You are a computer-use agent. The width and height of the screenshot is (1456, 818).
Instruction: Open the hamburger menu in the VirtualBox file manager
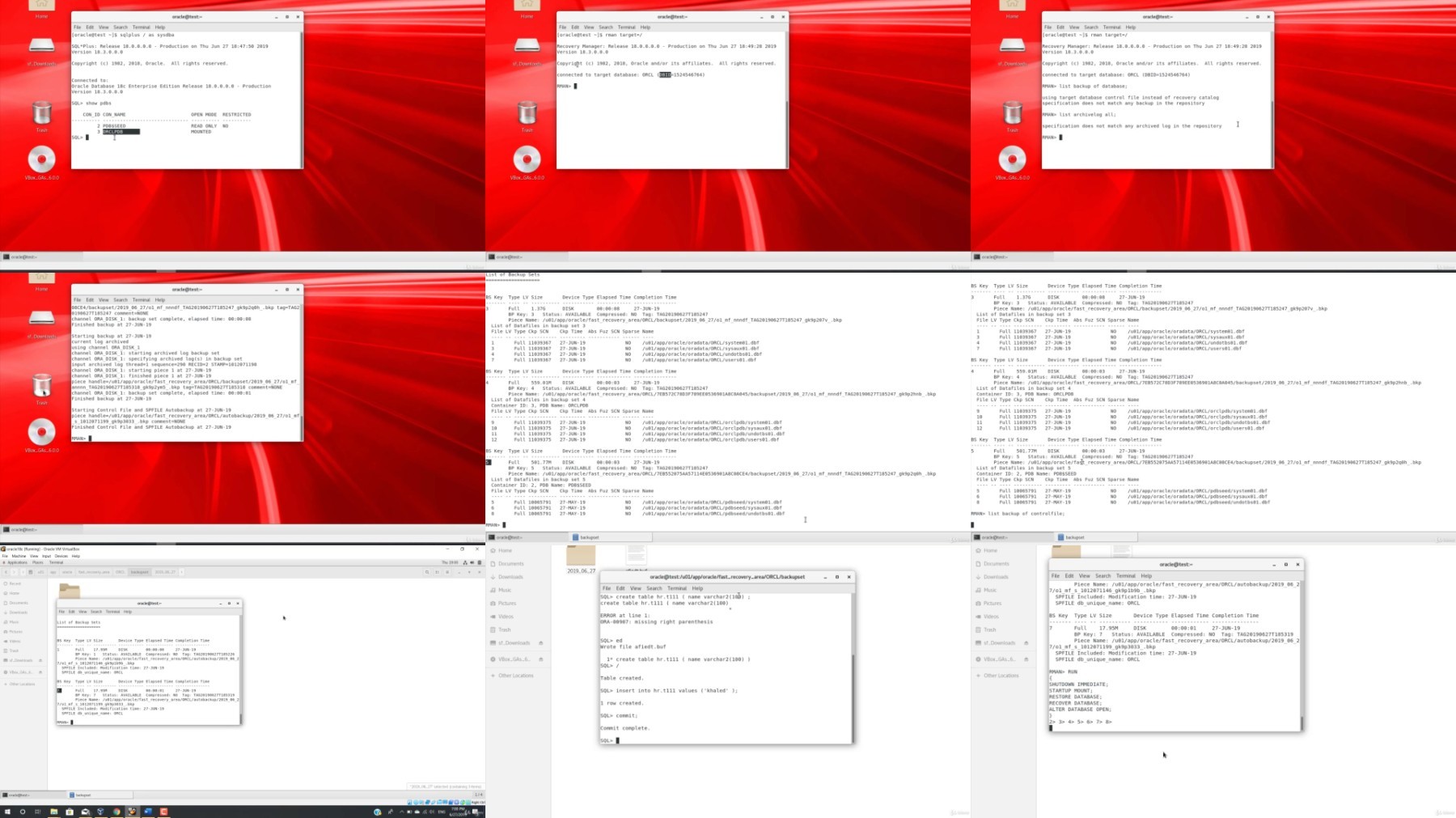447,572
